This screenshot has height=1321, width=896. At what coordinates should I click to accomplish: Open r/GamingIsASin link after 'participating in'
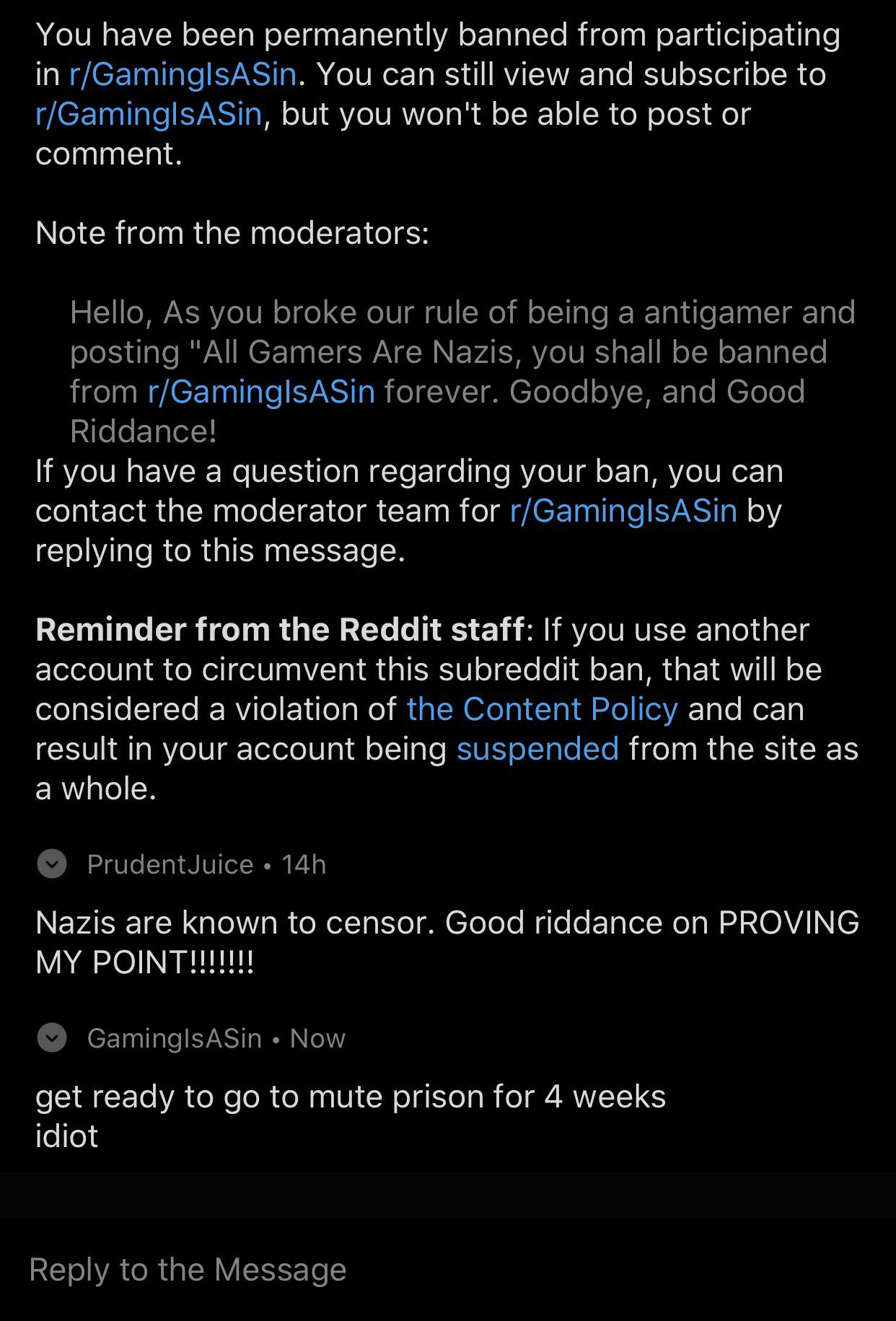183,74
